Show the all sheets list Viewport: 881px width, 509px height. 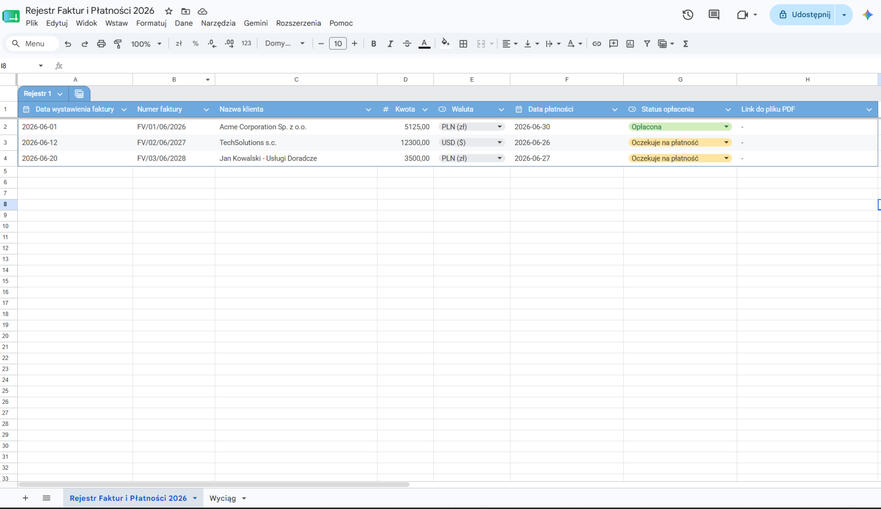(x=47, y=498)
